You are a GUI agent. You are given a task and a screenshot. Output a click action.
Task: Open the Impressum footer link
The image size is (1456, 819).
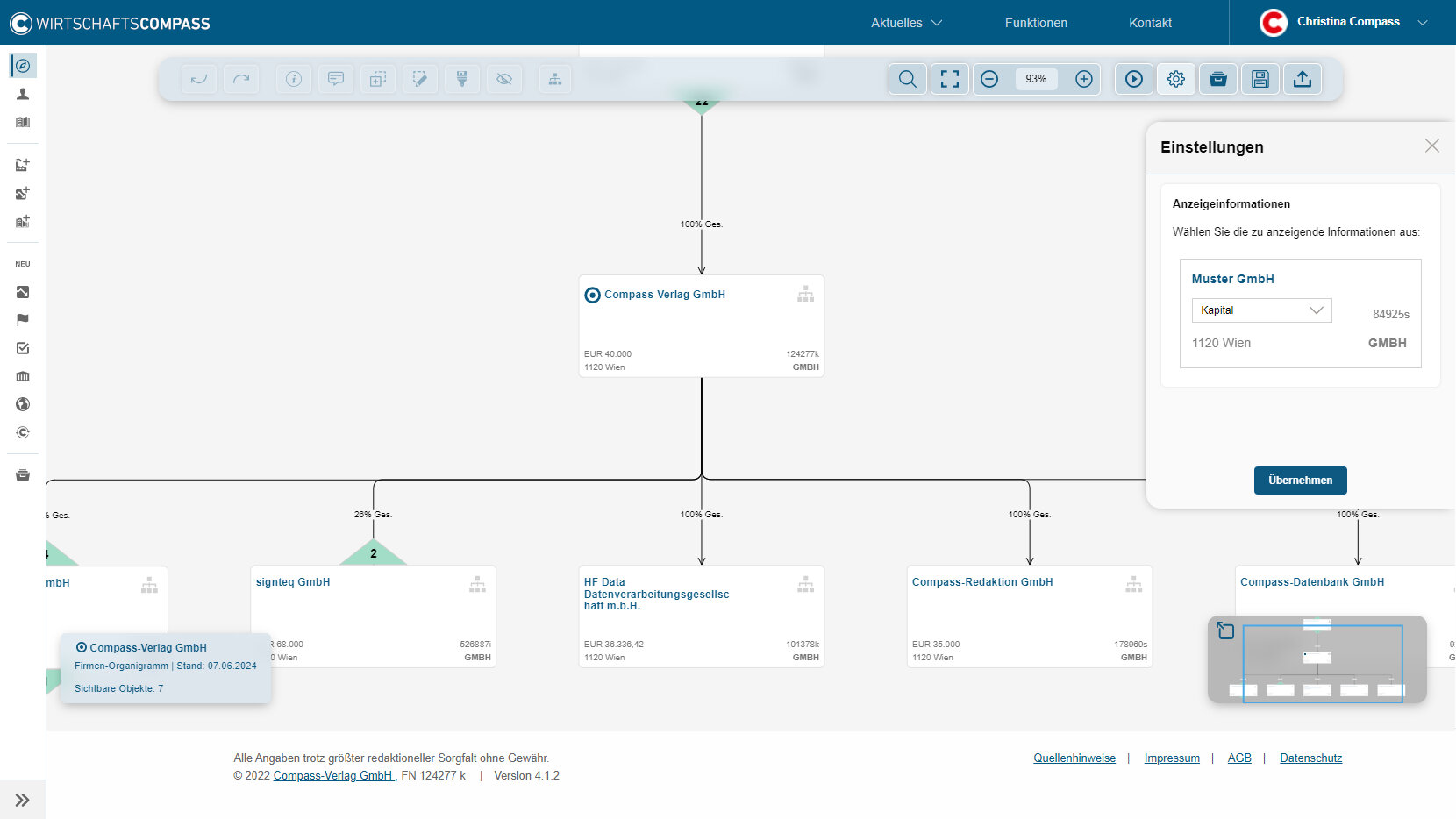1172,758
